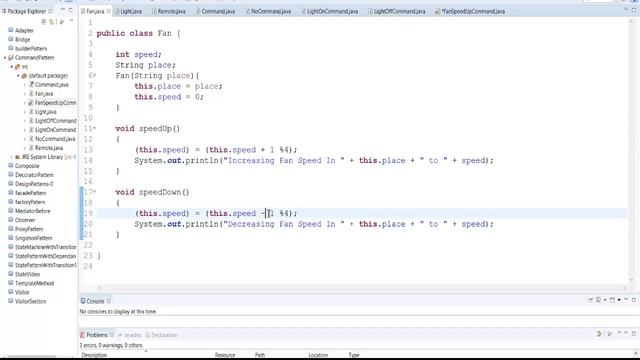Click the Observer project icon
The width and height of the screenshot is (640, 360).
tap(11, 220)
